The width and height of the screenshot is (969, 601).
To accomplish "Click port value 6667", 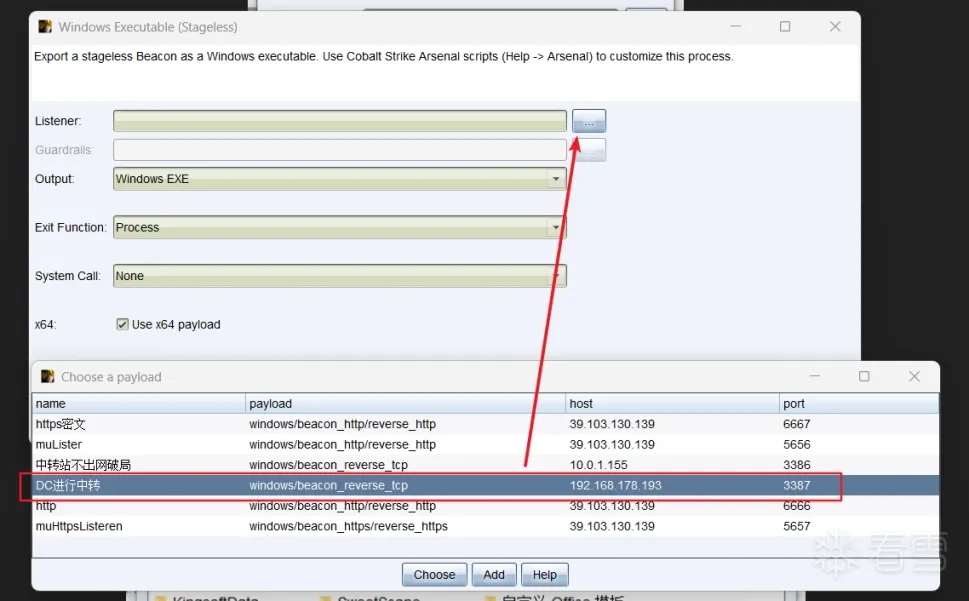I will [x=797, y=424].
